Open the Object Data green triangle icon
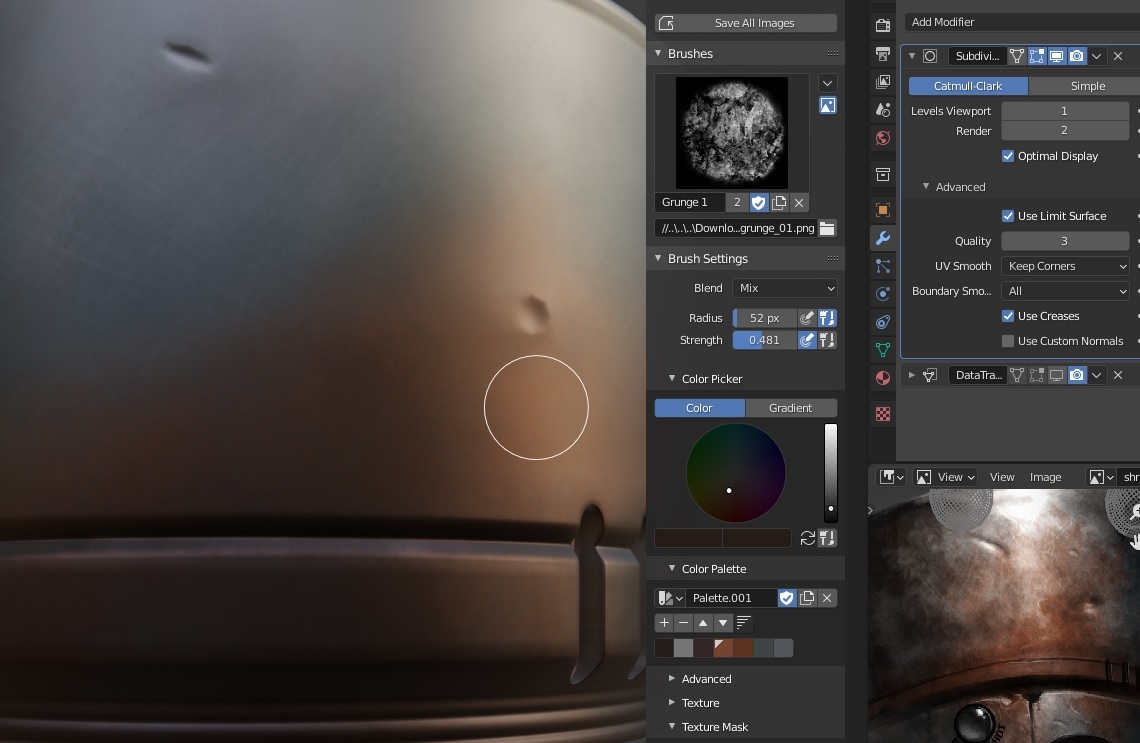The height and width of the screenshot is (743, 1140). (883, 350)
